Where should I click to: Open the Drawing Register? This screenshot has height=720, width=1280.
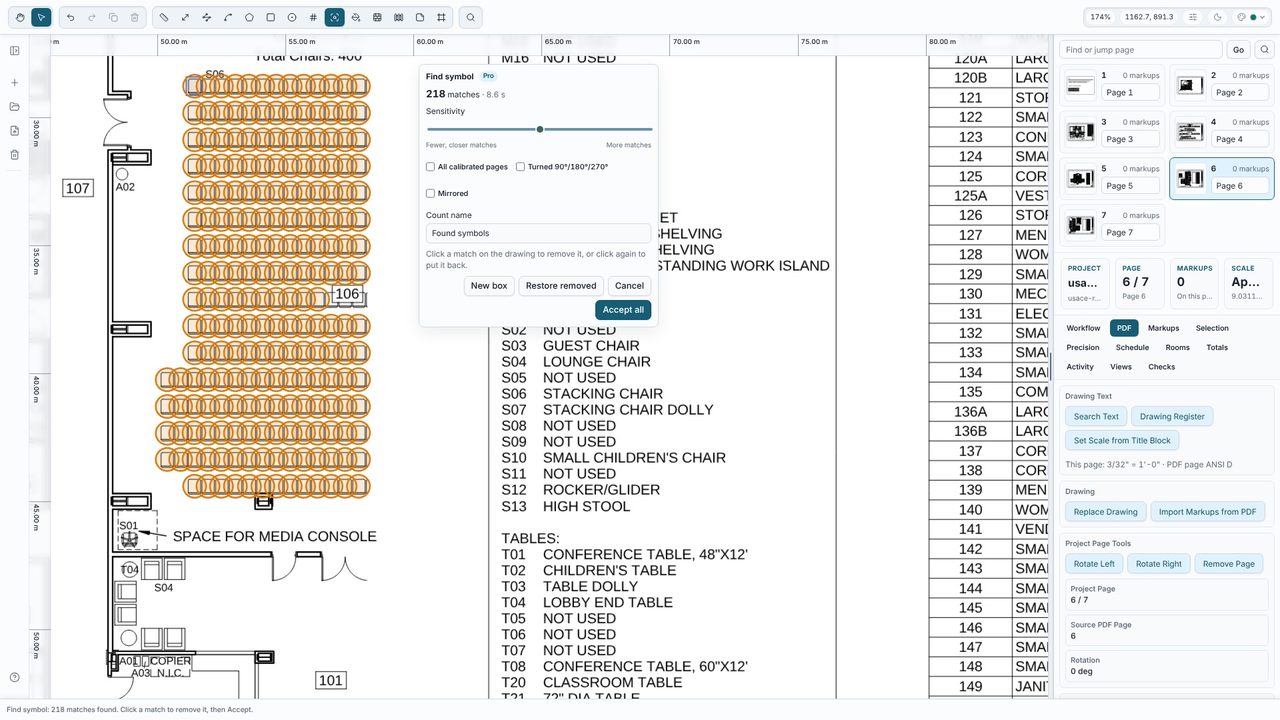click(x=1172, y=416)
